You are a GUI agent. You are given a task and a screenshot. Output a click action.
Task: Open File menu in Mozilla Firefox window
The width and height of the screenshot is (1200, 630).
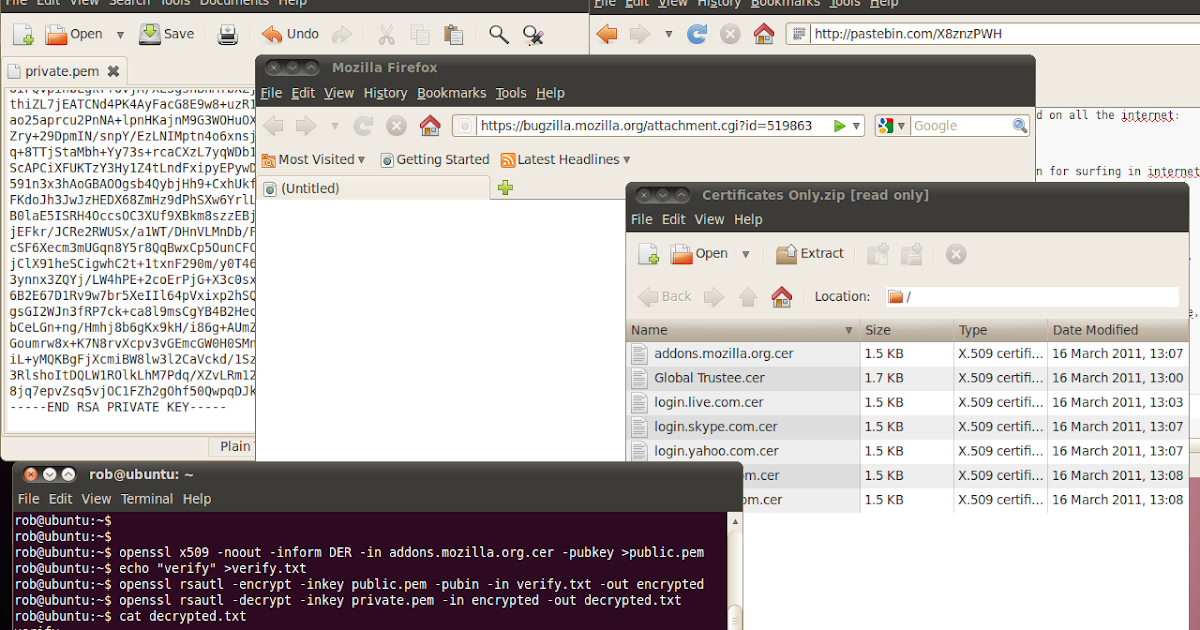[271, 93]
